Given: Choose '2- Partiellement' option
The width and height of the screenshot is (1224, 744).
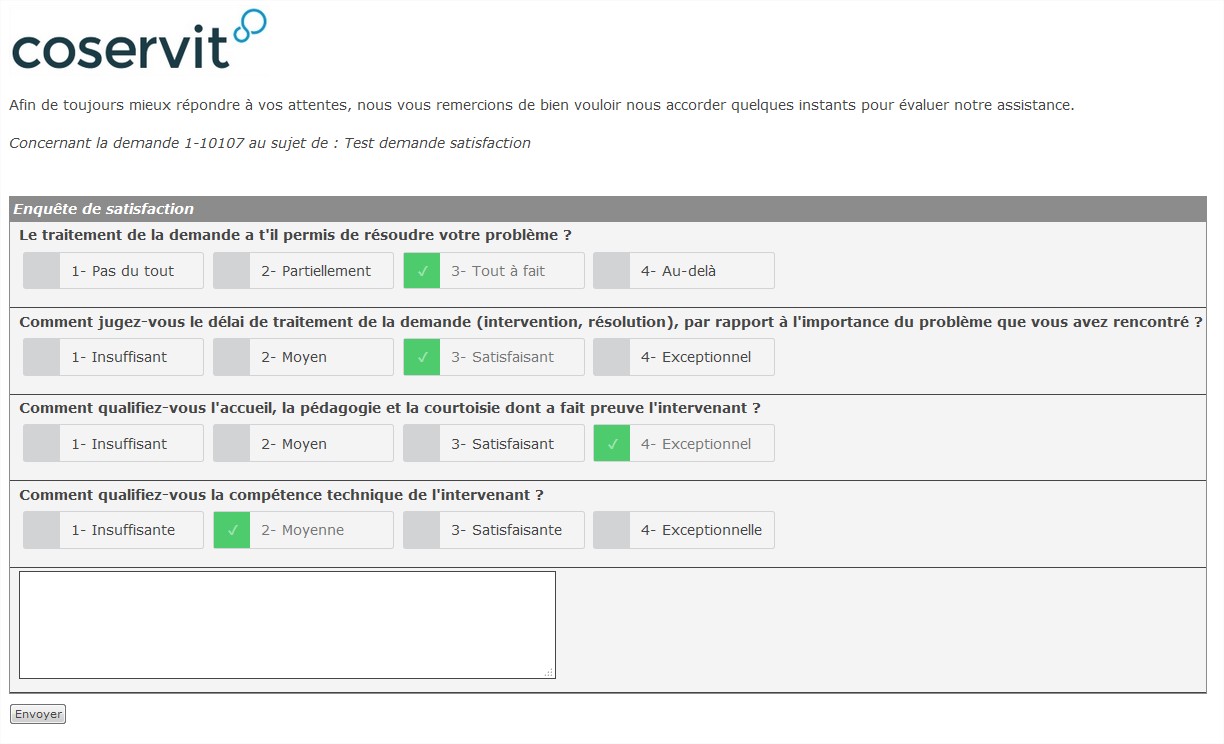Looking at the screenshot, I should coord(303,271).
